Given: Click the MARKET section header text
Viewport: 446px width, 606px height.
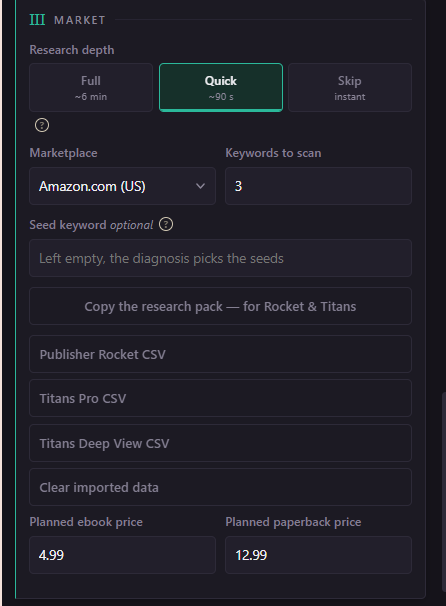Looking at the screenshot, I should [80, 20].
